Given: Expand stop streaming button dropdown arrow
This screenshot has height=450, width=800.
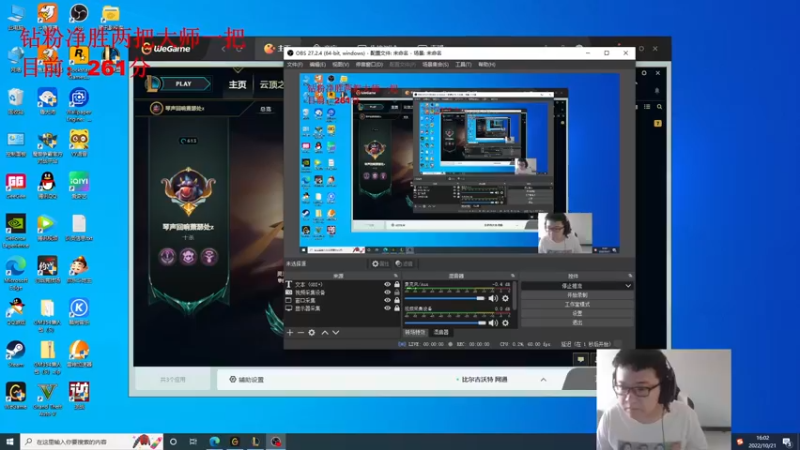Looking at the screenshot, I should (x=628, y=286).
